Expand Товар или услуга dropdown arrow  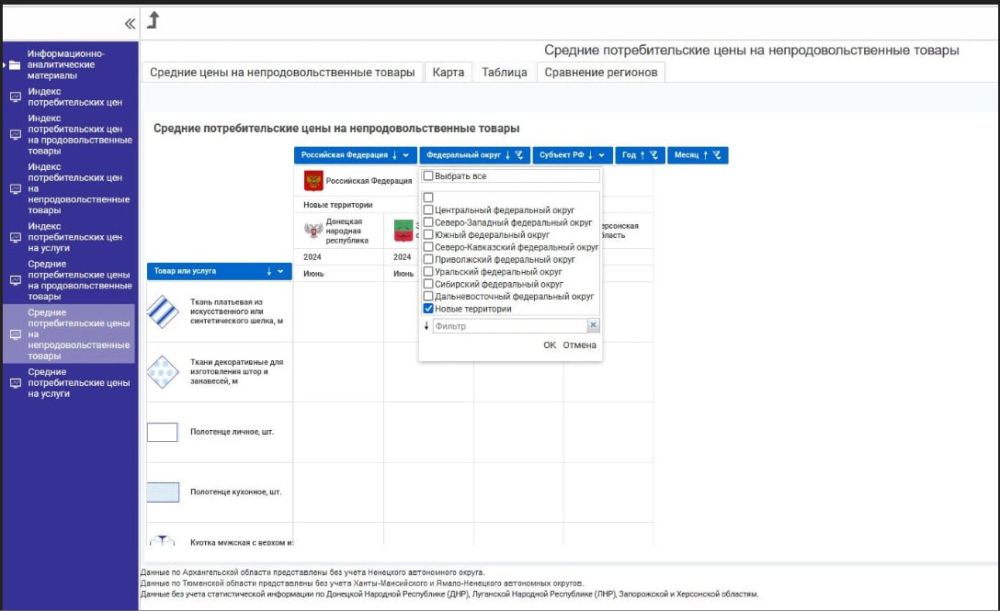(x=280, y=271)
